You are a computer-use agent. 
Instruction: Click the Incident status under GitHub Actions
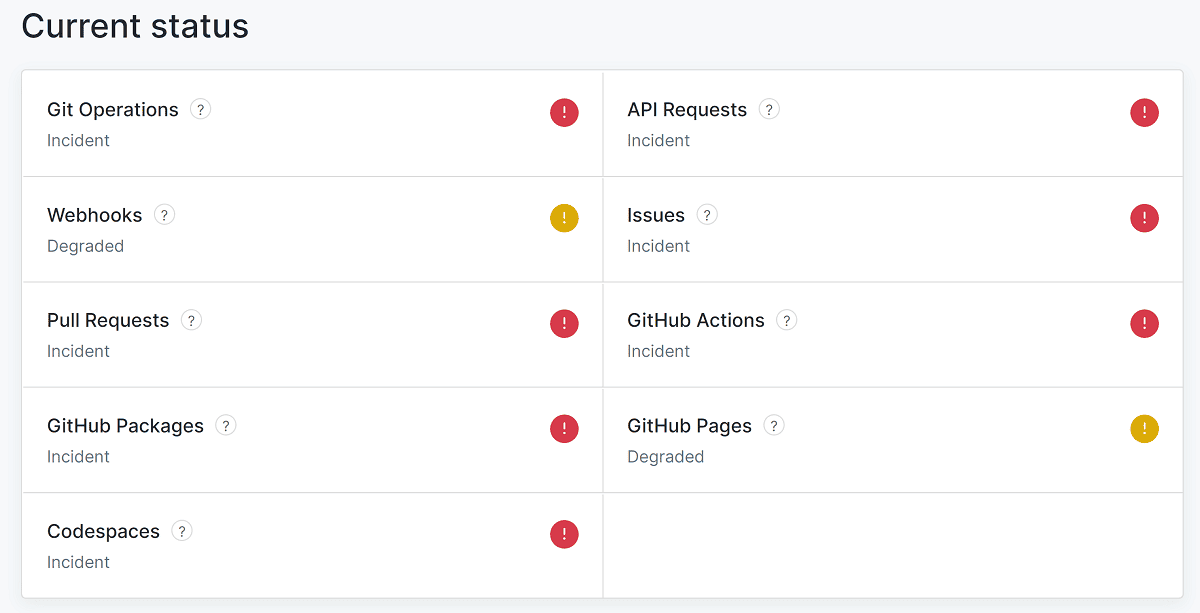[x=658, y=351]
